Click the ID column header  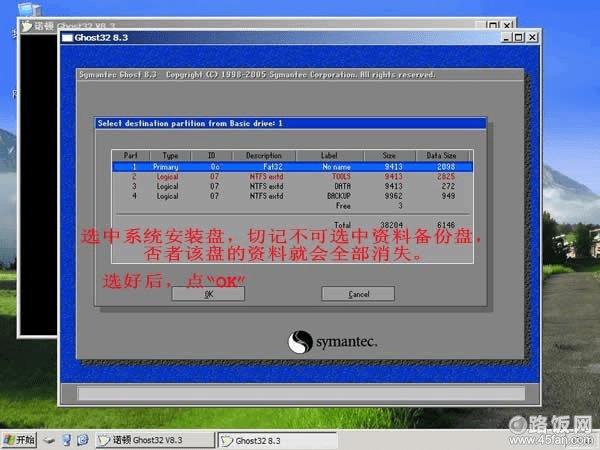tap(212, 155)
